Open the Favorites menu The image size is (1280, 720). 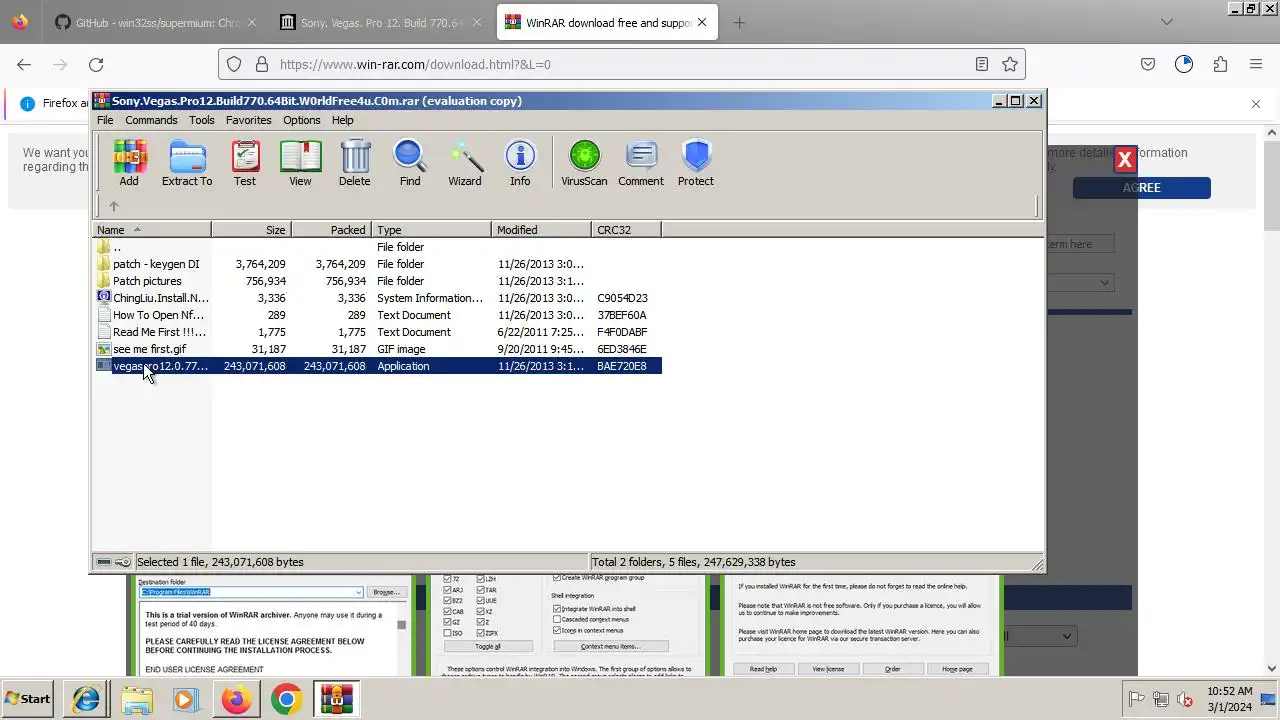[249, 120]
